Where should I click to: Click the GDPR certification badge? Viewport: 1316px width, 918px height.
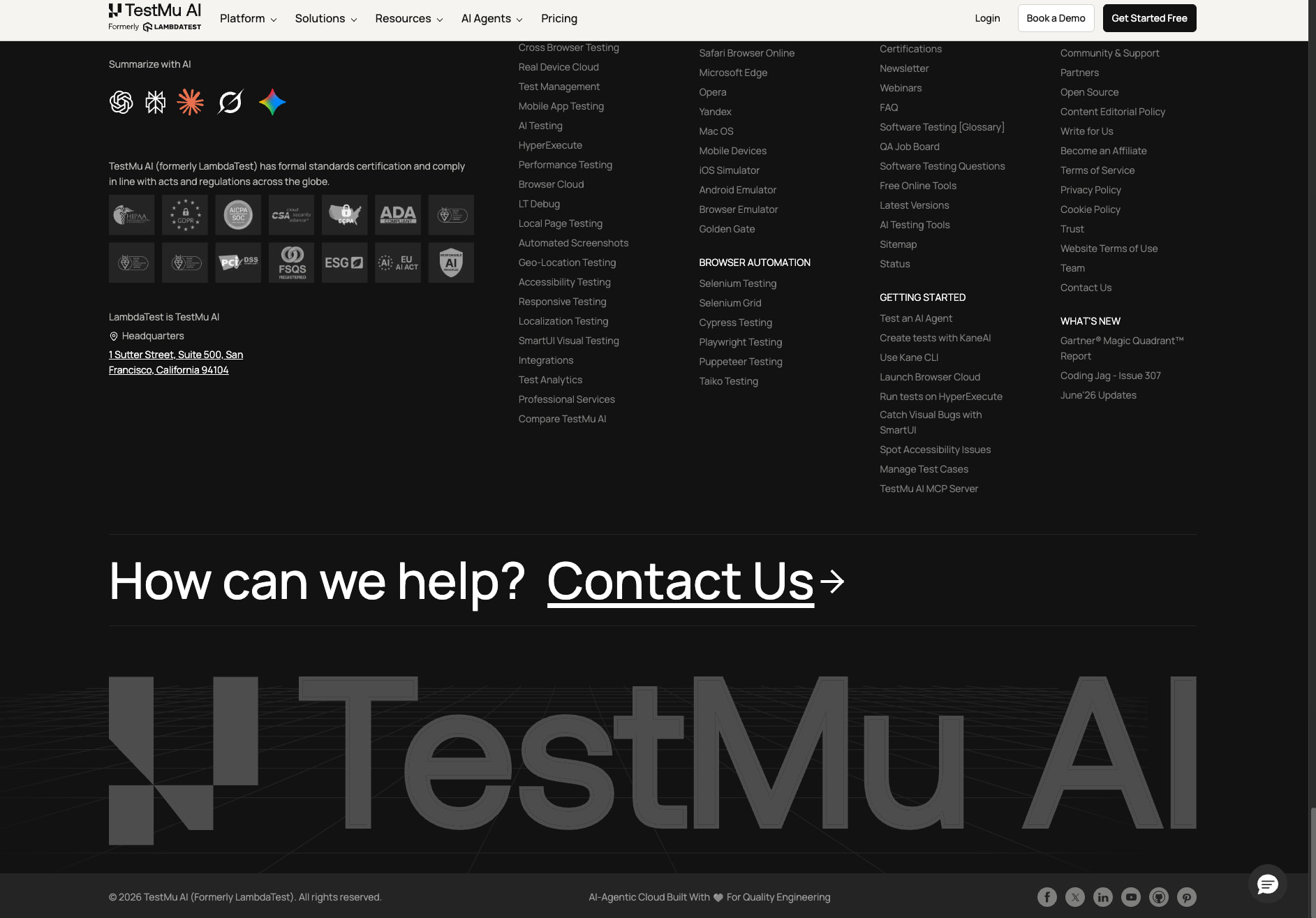point(185,215)
